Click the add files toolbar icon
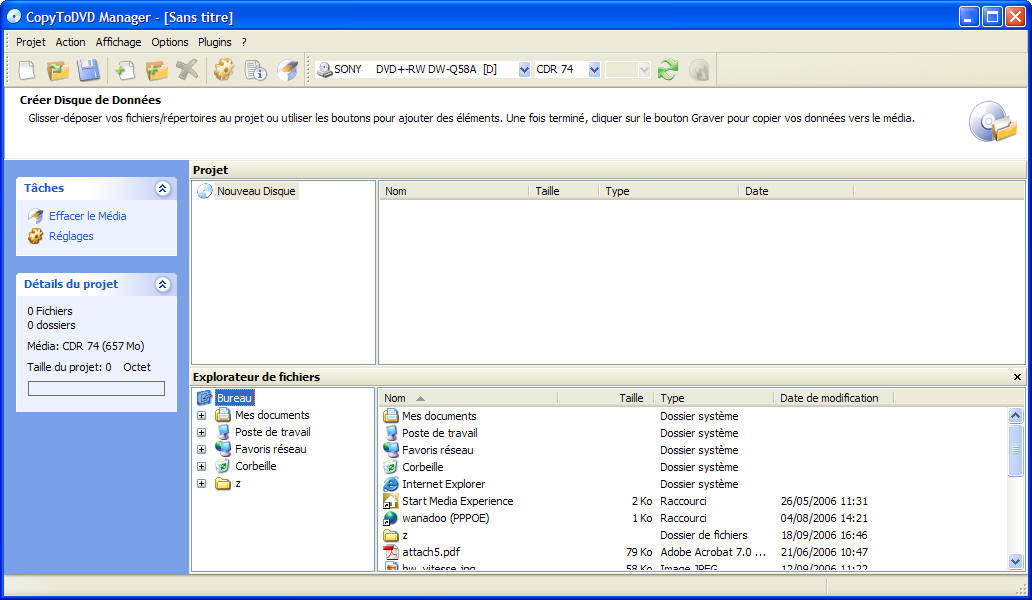1032x600 pixels. coord(125,70)
